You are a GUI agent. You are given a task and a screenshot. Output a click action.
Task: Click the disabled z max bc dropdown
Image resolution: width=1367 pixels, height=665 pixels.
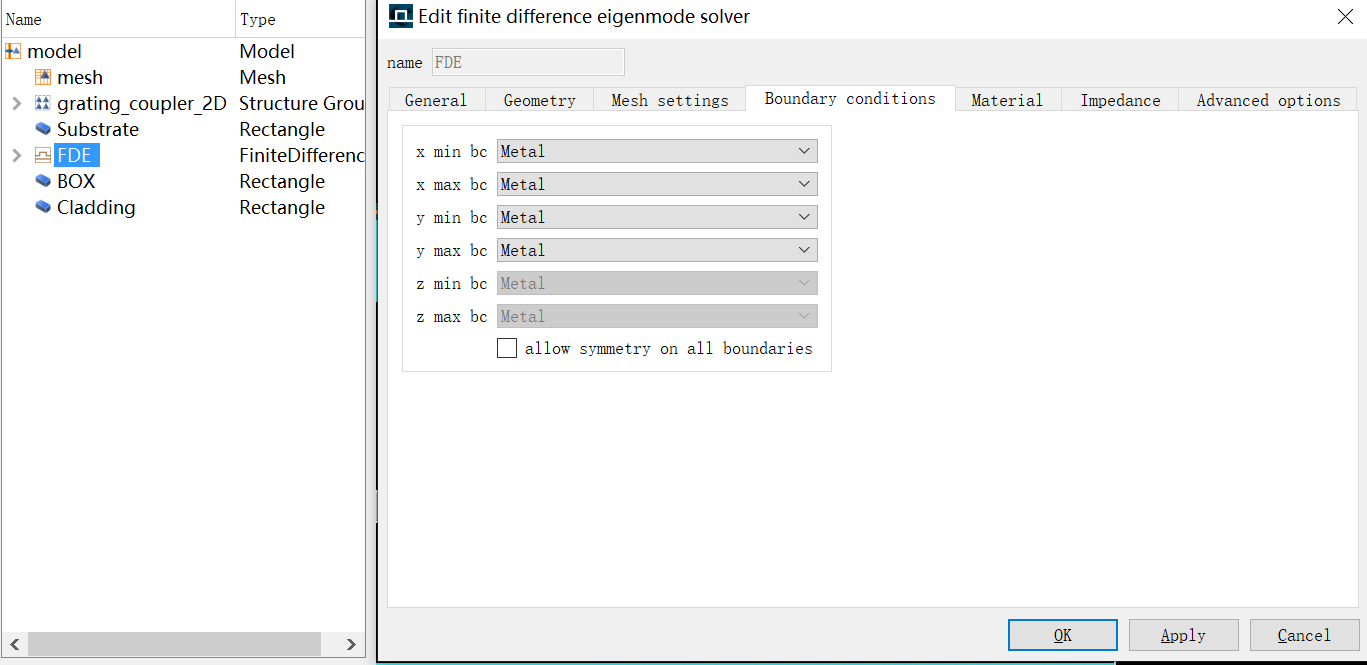[657, 316]
